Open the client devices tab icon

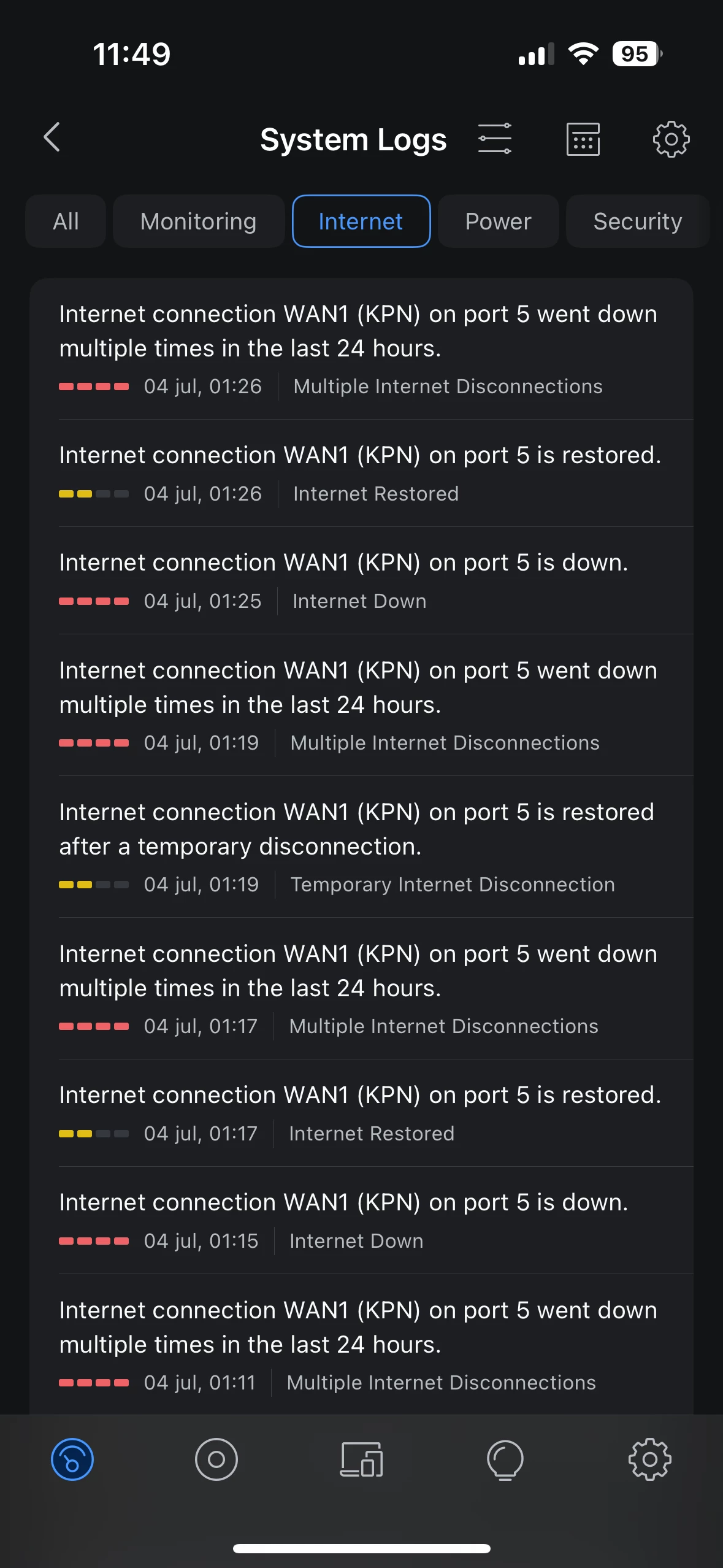pyautogui.click(x=361, y=1459)
